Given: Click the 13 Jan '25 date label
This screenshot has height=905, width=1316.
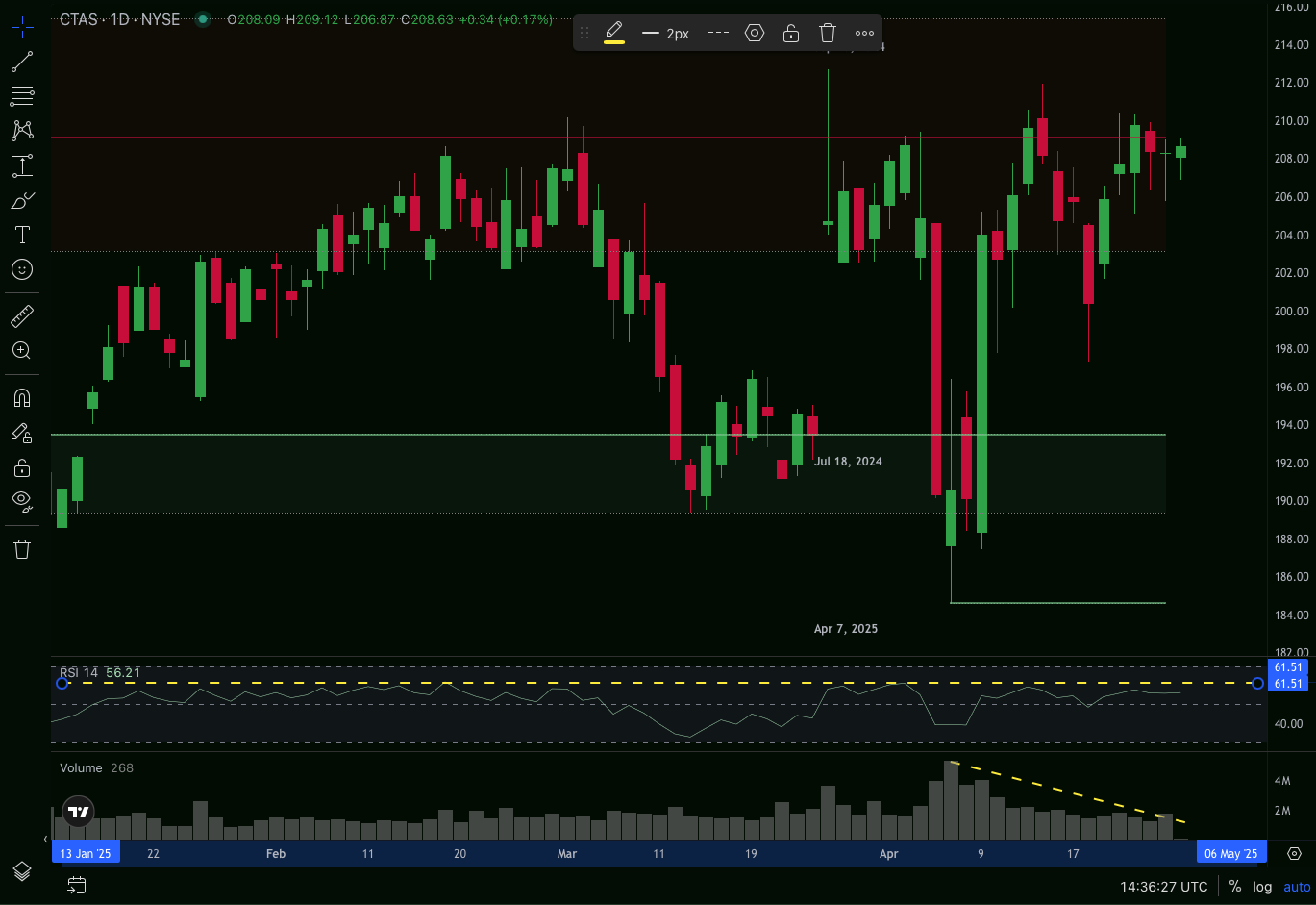Looking at the screenshot, I should pos(86,853).
